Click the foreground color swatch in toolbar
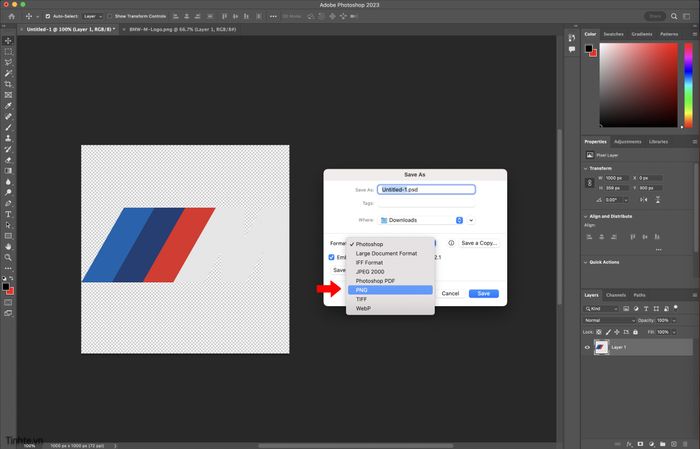This screenshot has height=449, width=700. pos(5,287)
